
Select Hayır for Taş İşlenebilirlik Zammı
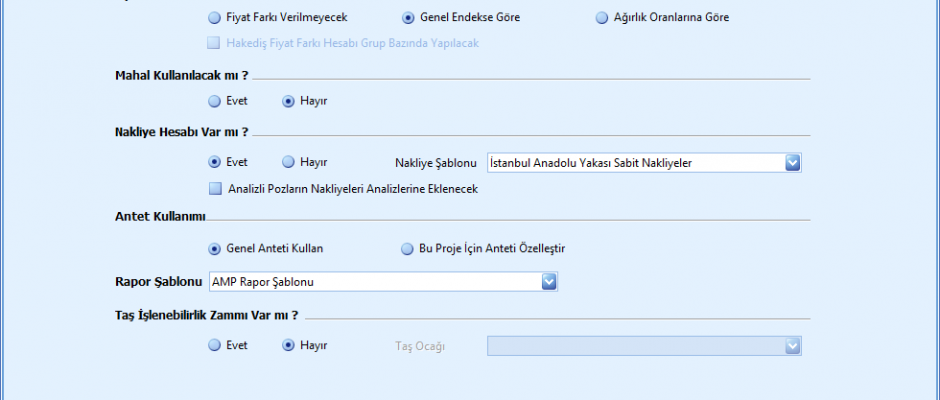[x=289, y=345]
